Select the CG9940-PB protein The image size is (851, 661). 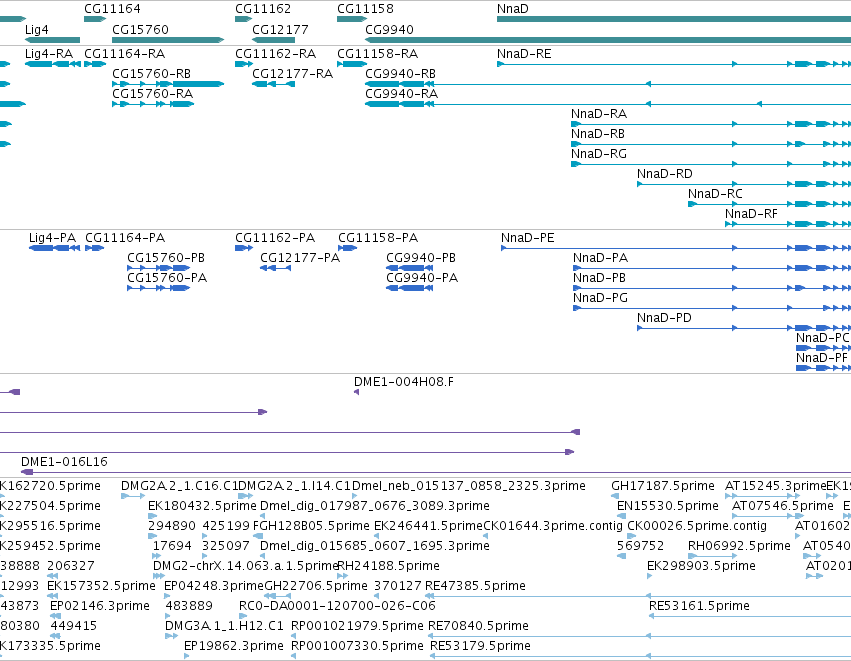[x=410, y=268]
